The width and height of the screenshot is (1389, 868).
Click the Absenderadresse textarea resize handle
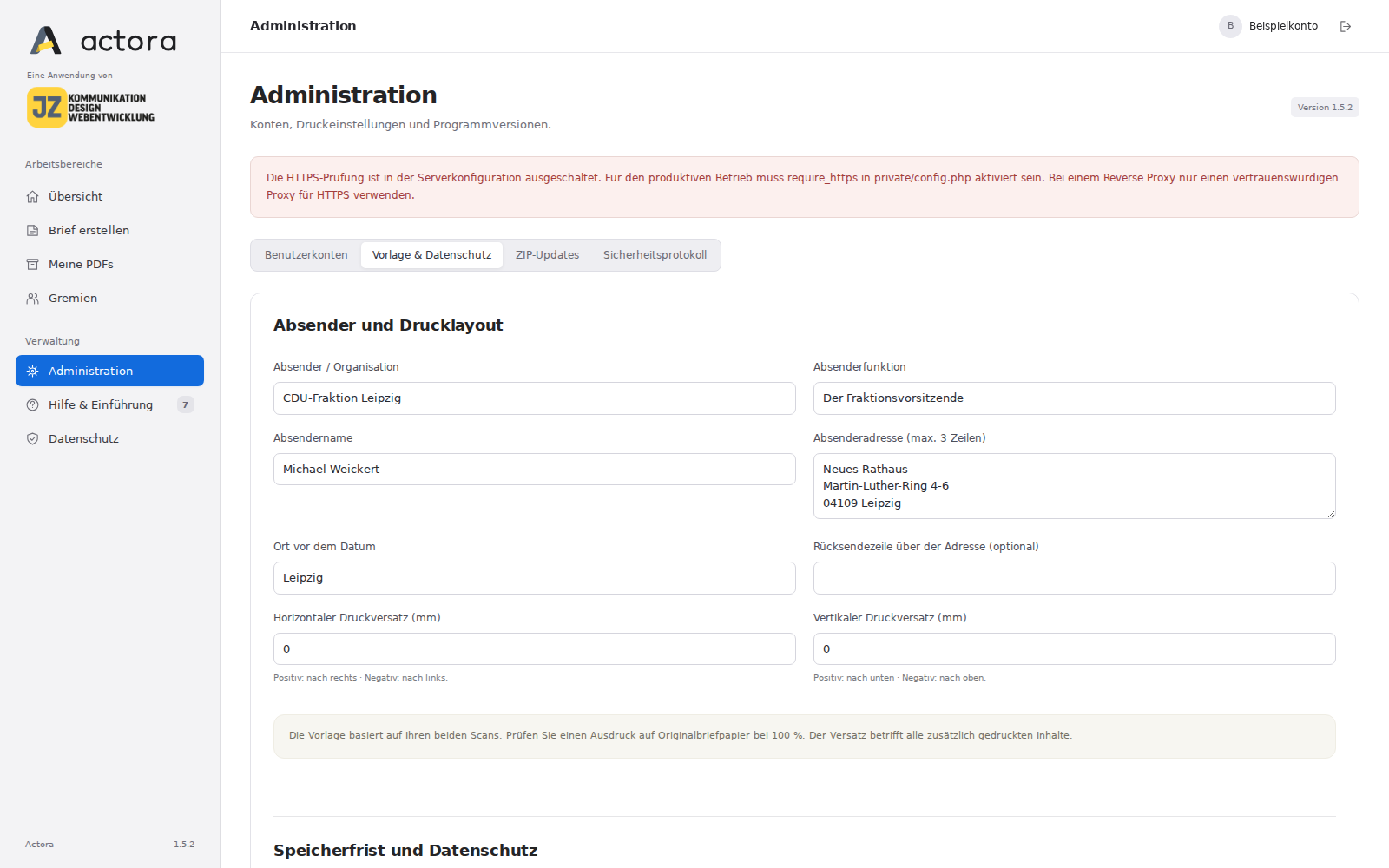coord(1331,514)
